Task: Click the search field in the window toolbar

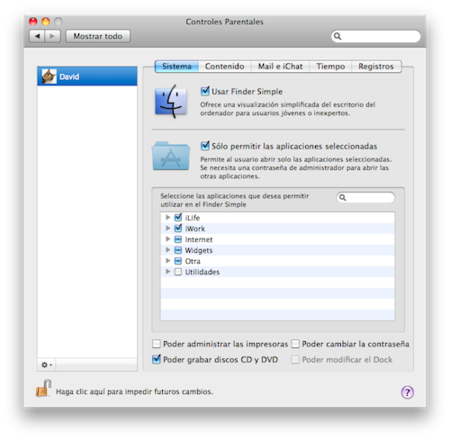Action: (x=376, y=36)
